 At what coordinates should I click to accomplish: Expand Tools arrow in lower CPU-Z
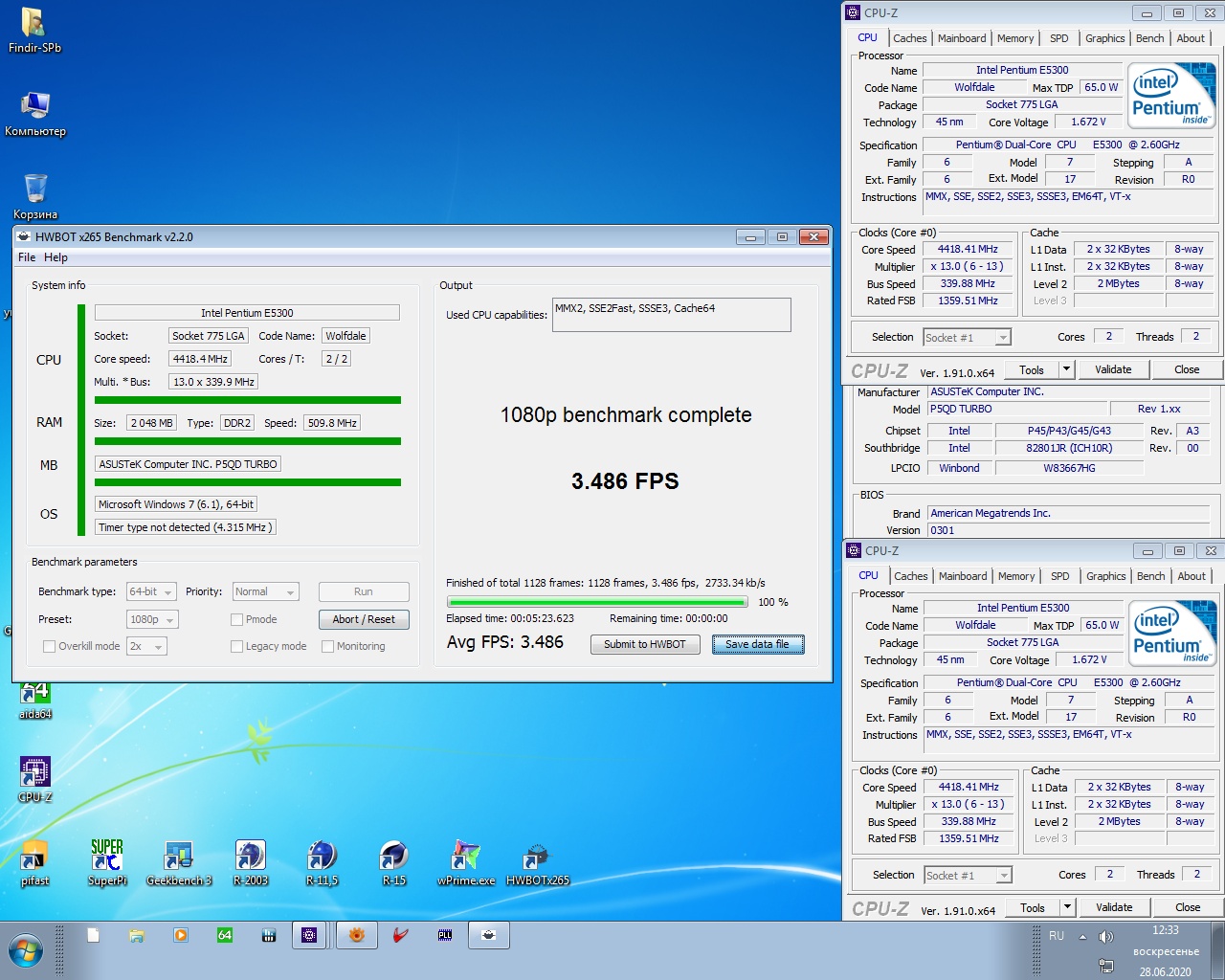[1068, 907]
